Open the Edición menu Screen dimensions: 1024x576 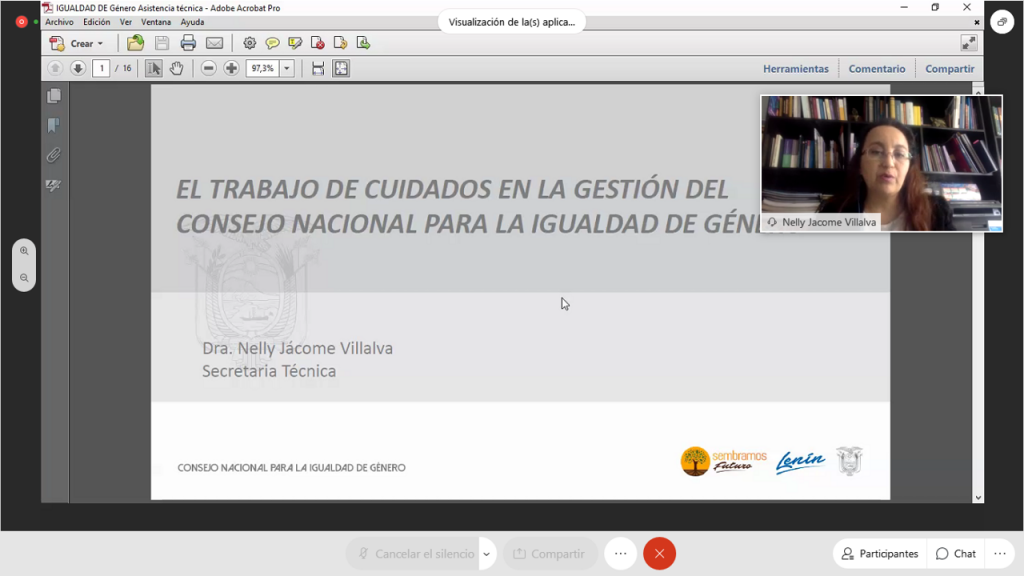(x=97, y=22)
